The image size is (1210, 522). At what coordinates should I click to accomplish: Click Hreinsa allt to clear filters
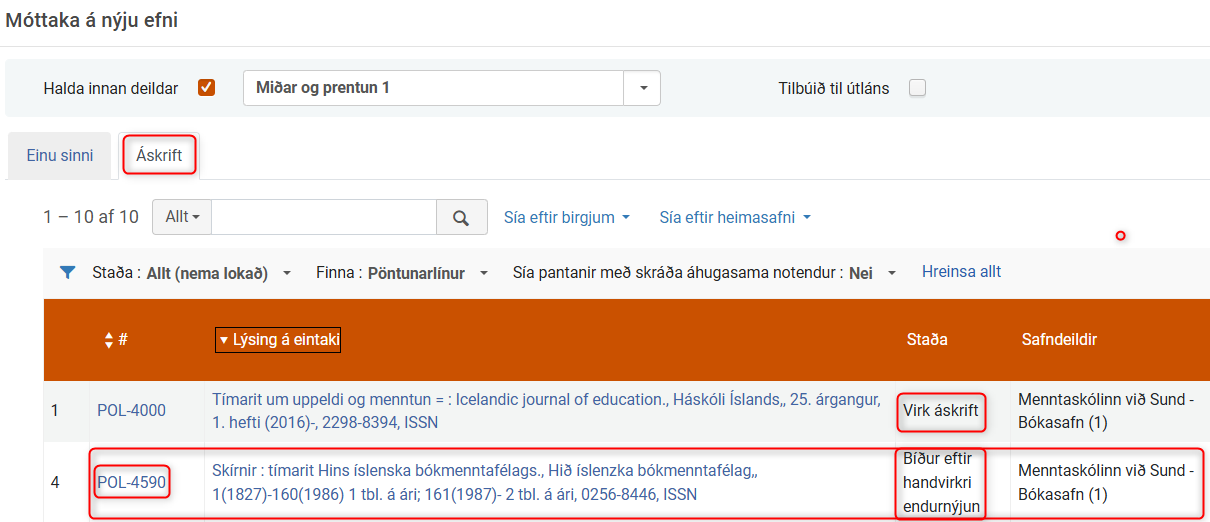(961, 272)
